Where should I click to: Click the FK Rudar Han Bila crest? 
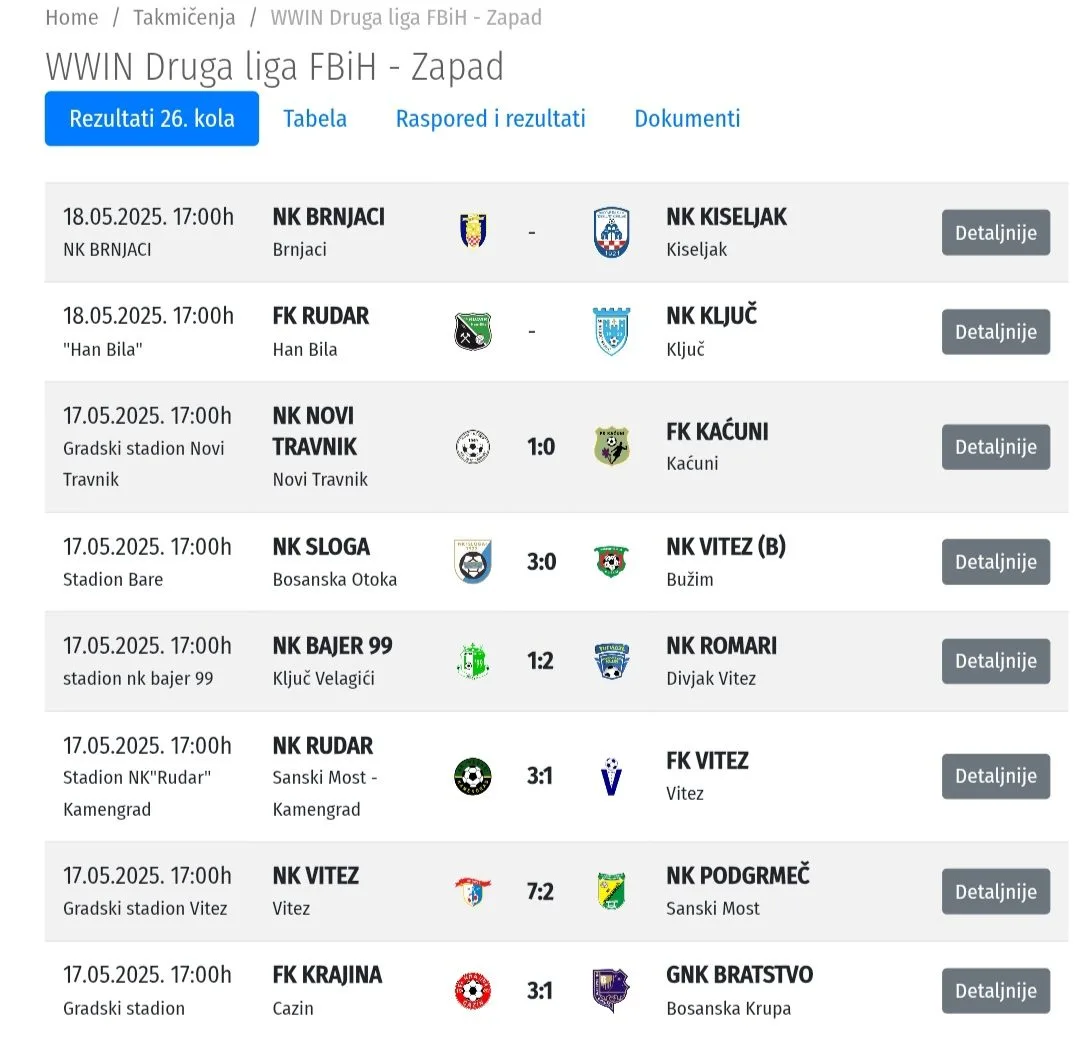coord(473,331)
